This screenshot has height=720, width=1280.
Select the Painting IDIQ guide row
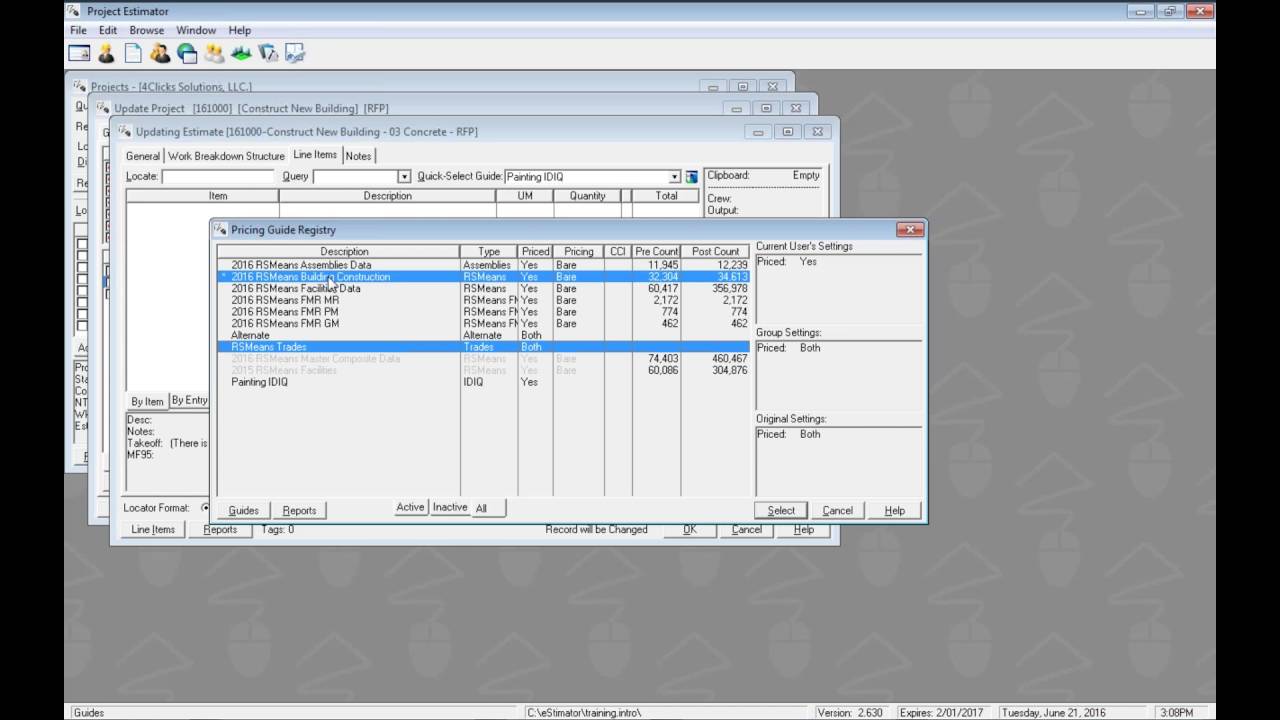(483, 382)
